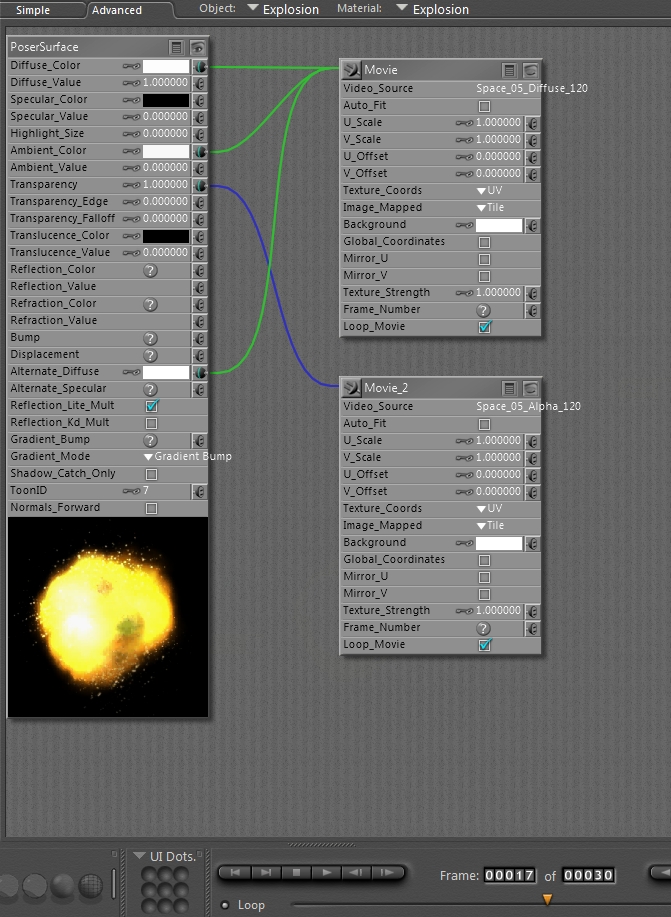Viewport: 671px width, 917px height.
Task: Uncheck Loop_Movie in the Movie node
Action: coord(485,327)
